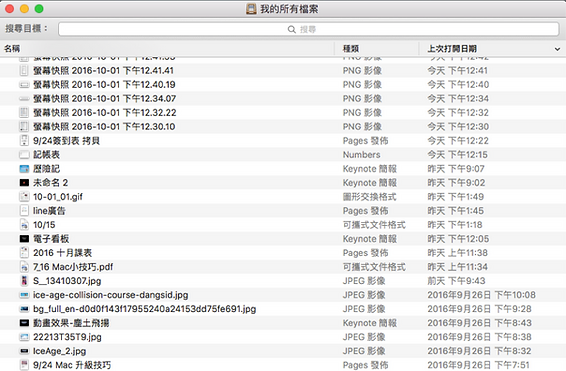Click 圖形交換格式 type cell
Screen dimensions: 566x371
(x=369, y=197)
